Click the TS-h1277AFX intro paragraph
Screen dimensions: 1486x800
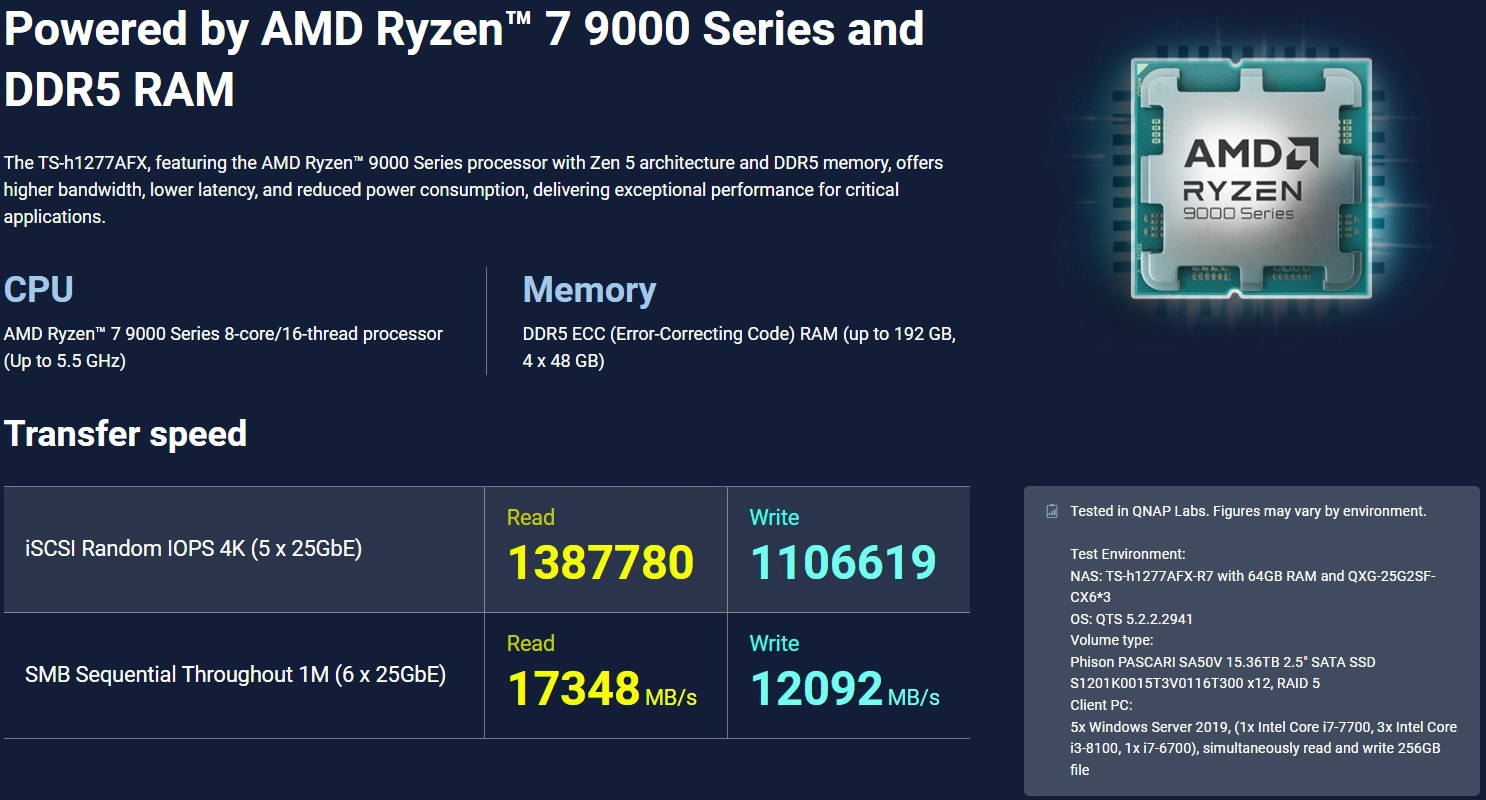pos(473,189)
